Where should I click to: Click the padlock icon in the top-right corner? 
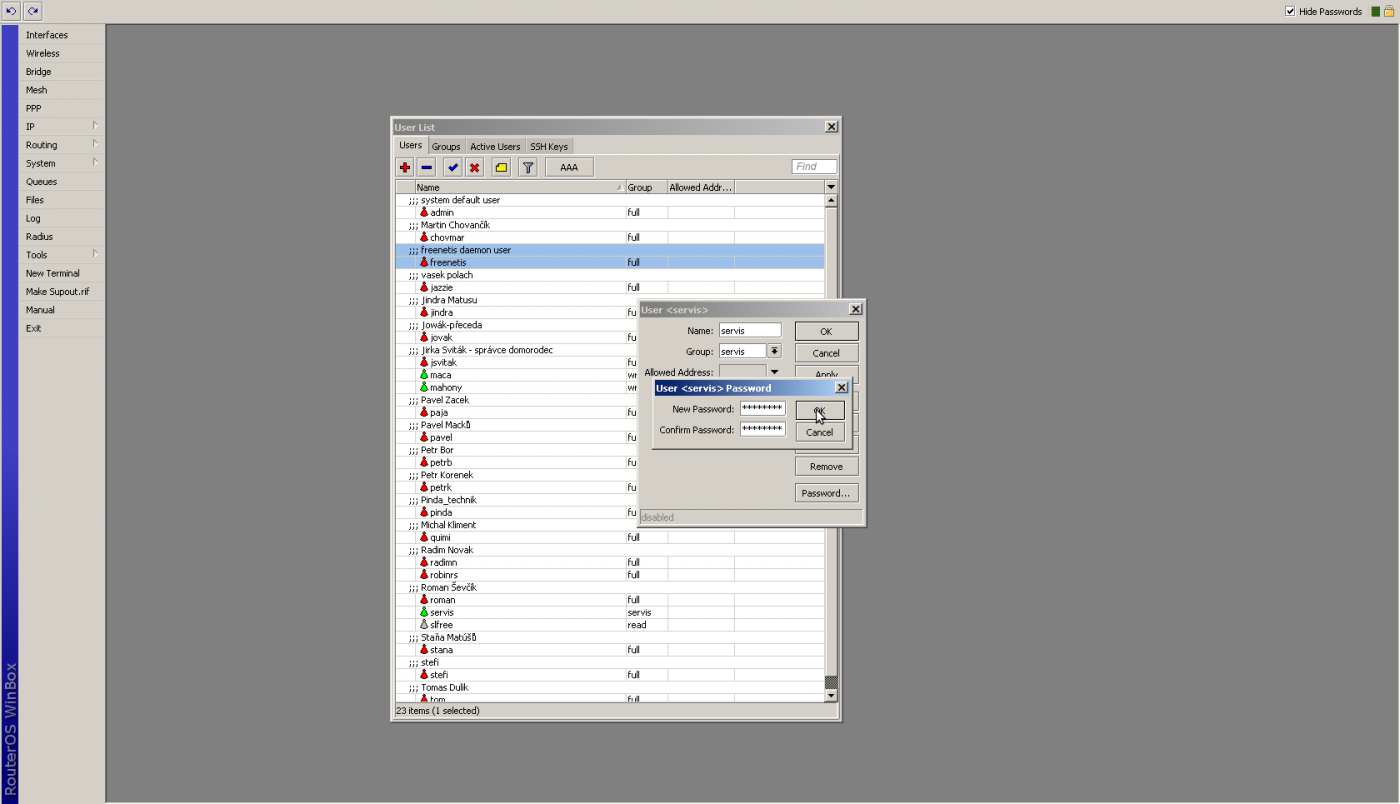pyautogui.click(x=1389, y=11)
